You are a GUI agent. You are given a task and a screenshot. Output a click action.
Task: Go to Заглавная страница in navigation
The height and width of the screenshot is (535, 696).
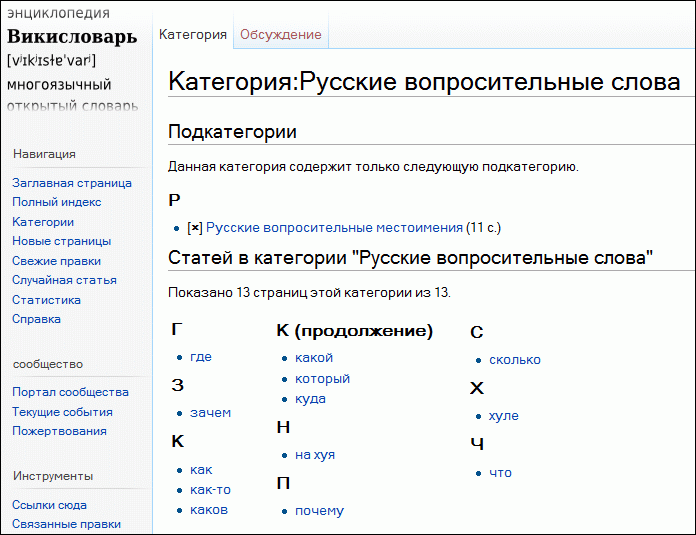click(x=72, y=183)
